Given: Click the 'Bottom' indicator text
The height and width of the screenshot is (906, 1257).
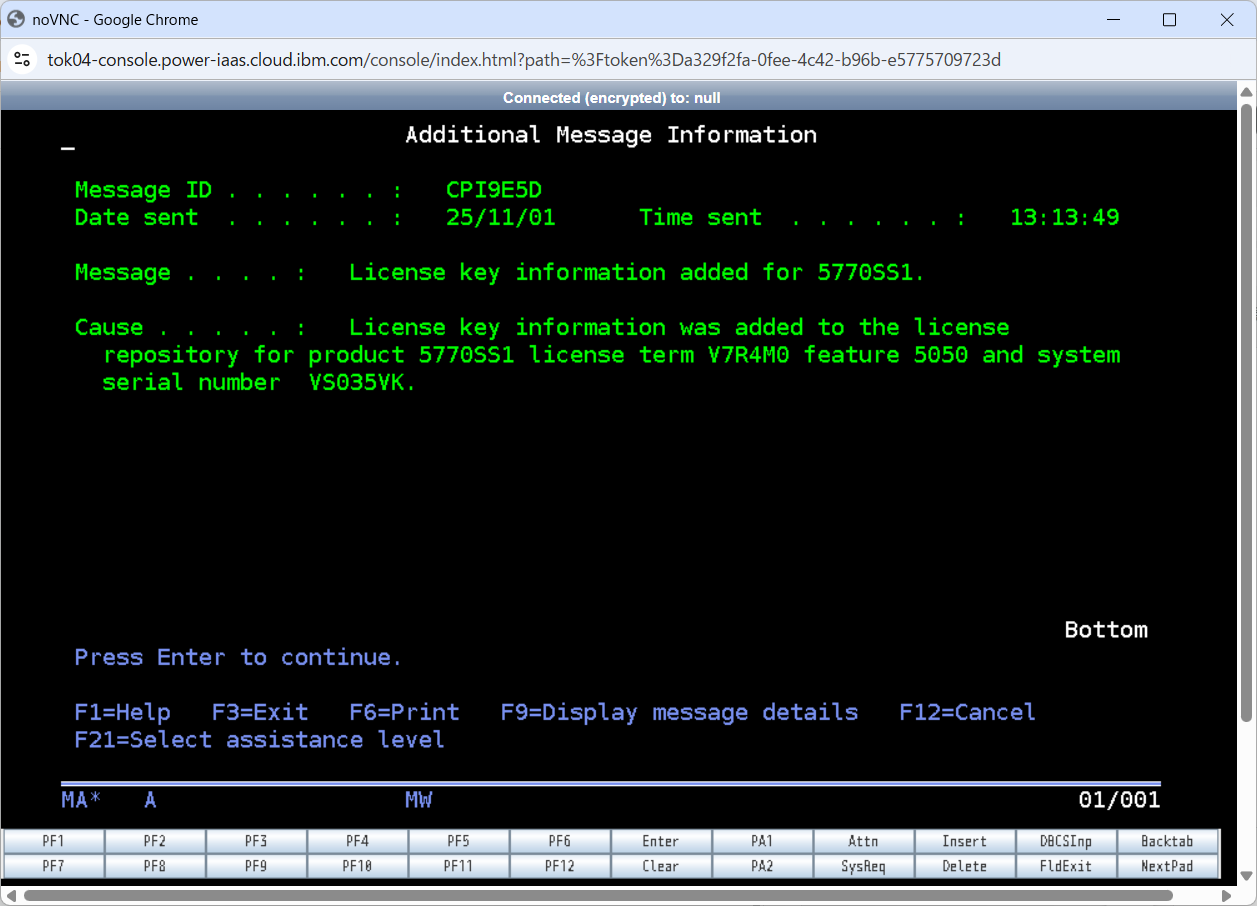Looking at the screenshot, I should pos(1106,630).
